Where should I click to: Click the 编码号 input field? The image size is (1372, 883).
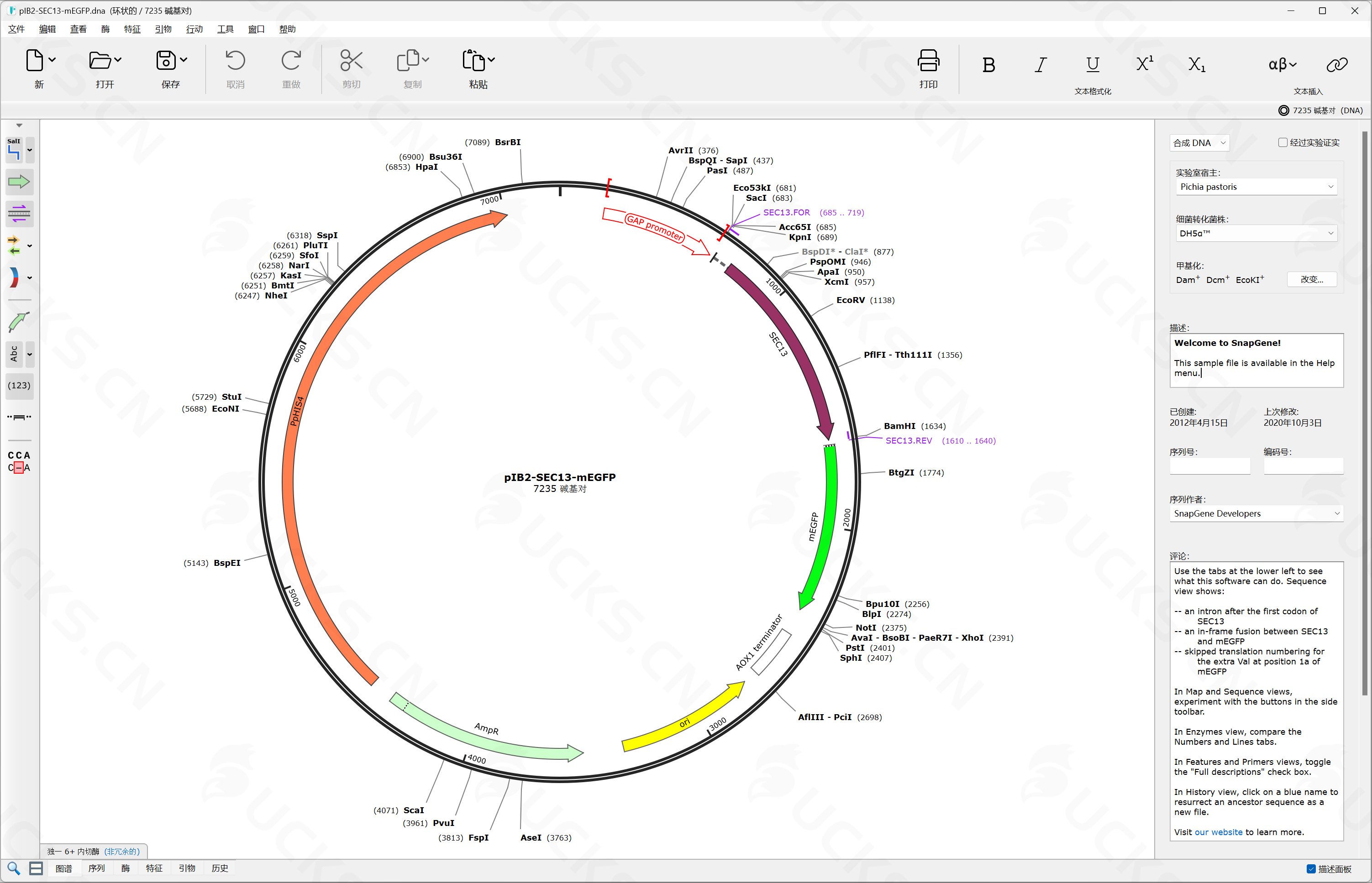coord(1303,465)
